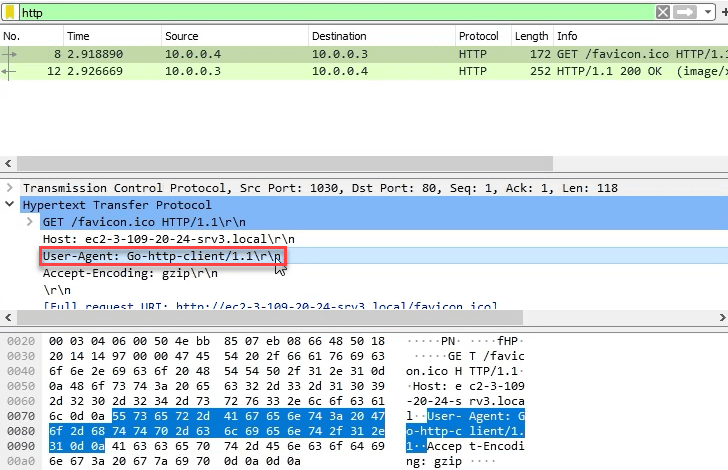The height and width of the screenshot is (470, 728).
Task: Select packet 8 GET /favicon.ico row
Action: (x=300, y=54)
